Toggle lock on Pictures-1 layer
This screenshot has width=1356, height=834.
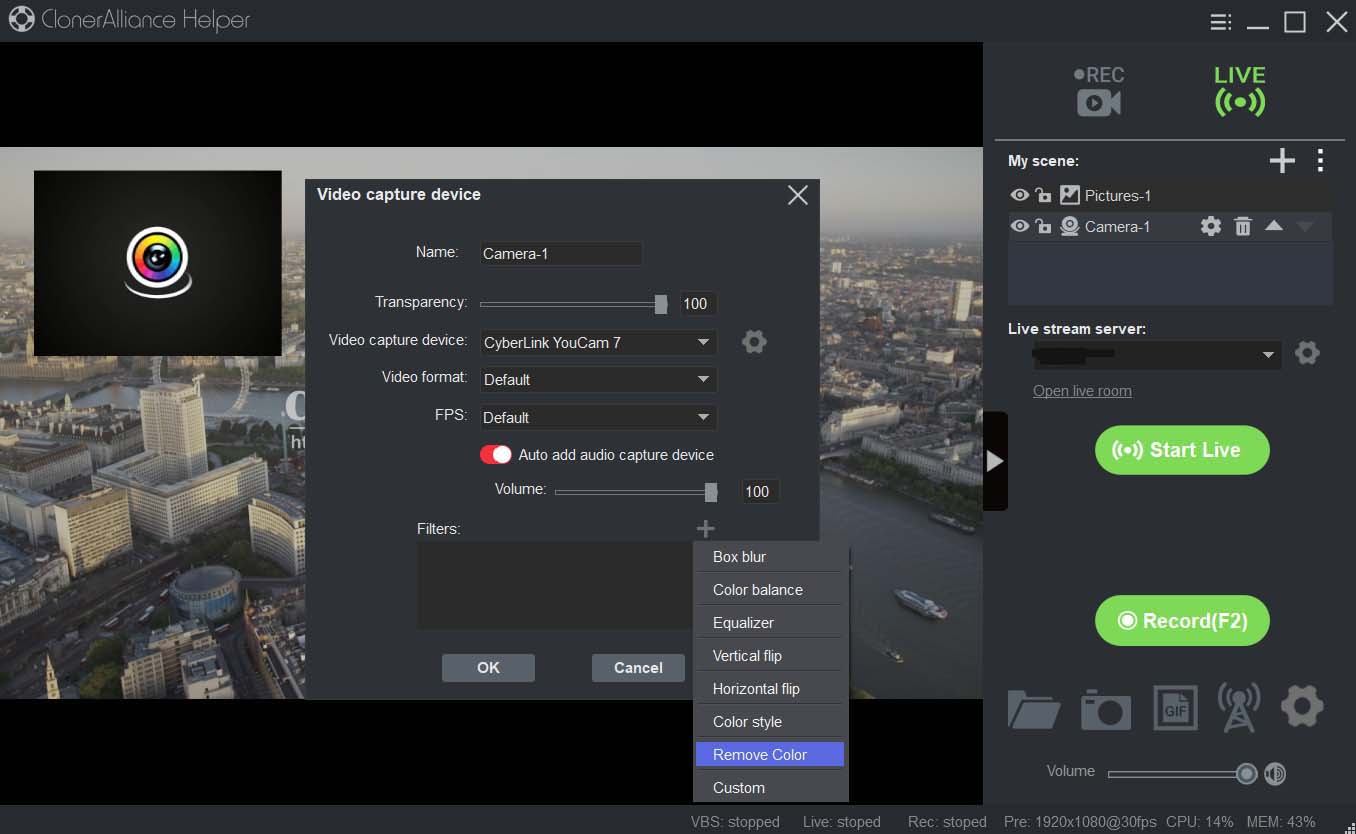(1044, 195)
